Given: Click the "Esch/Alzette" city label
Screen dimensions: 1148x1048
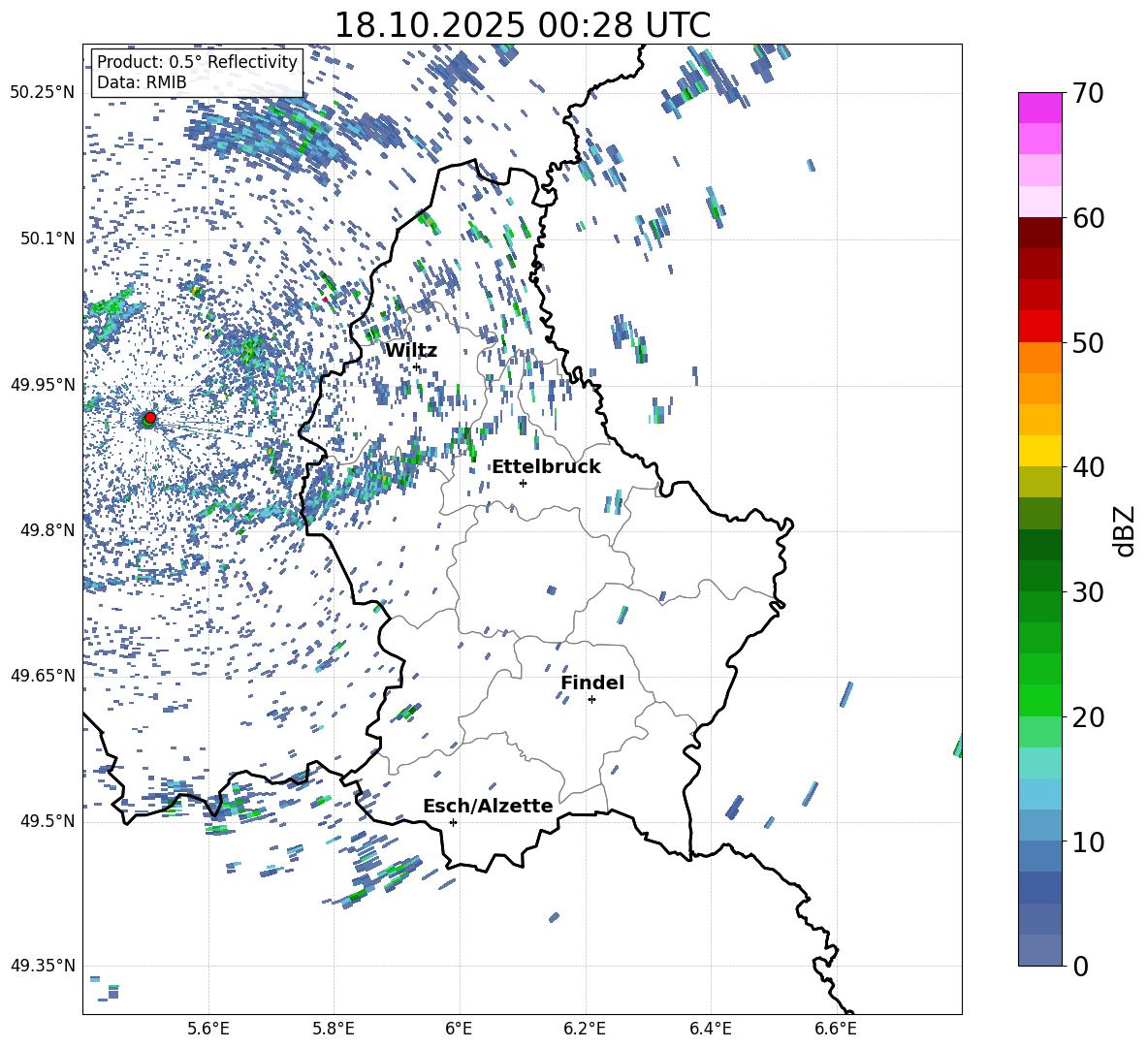Looking at the screenshot, I should tap(488, 806).
